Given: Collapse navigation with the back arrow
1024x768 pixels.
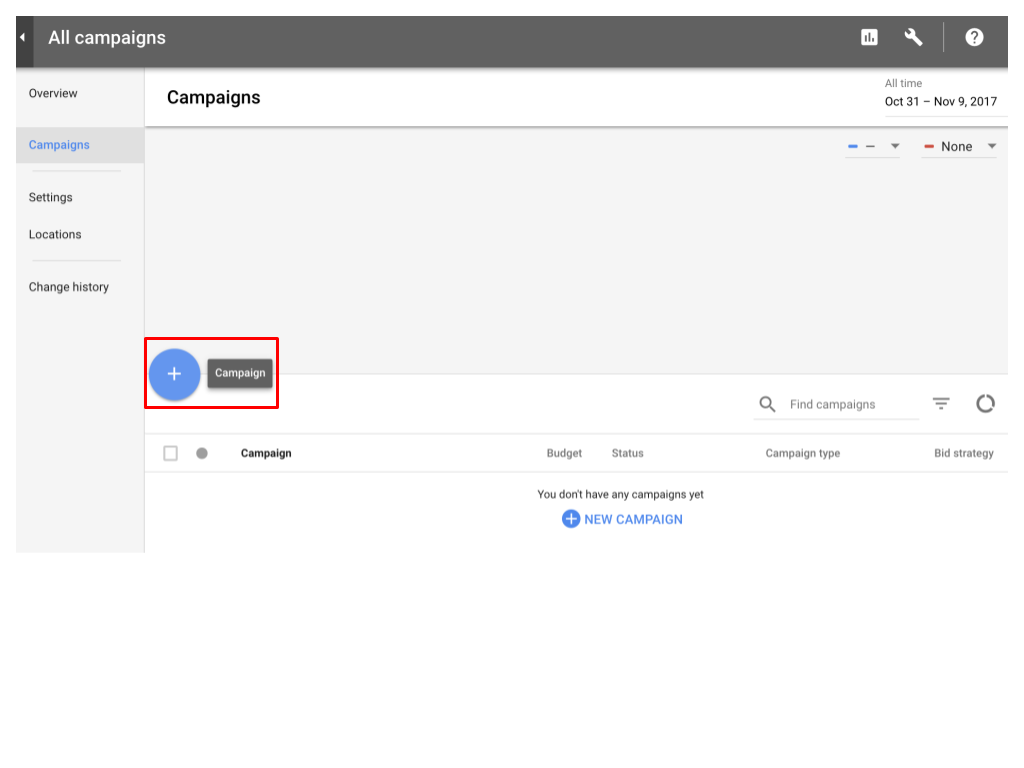Looking at the screenshot, I should [x=23, y=38].
